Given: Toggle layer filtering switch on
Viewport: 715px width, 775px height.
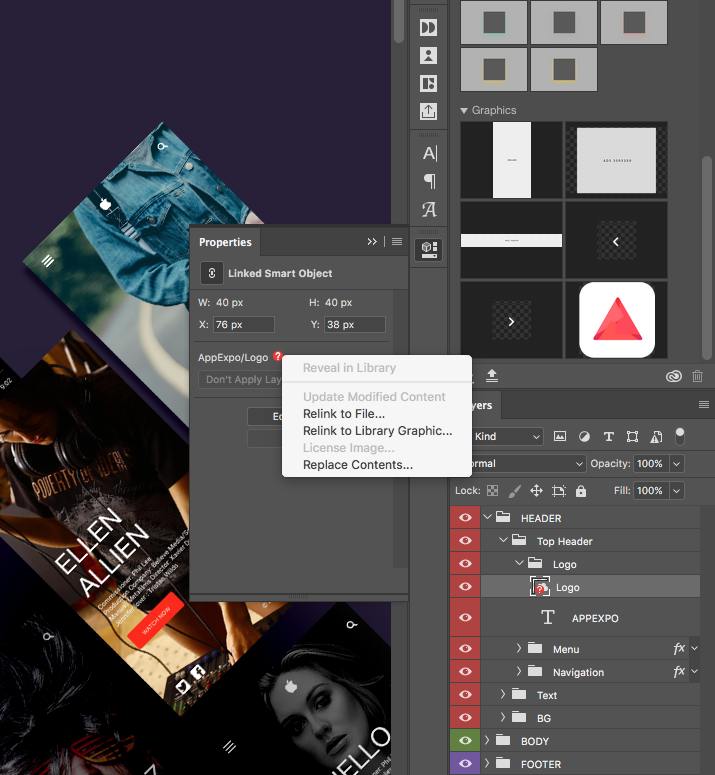Looking at the screenshot, I should [x=680, y=436].
